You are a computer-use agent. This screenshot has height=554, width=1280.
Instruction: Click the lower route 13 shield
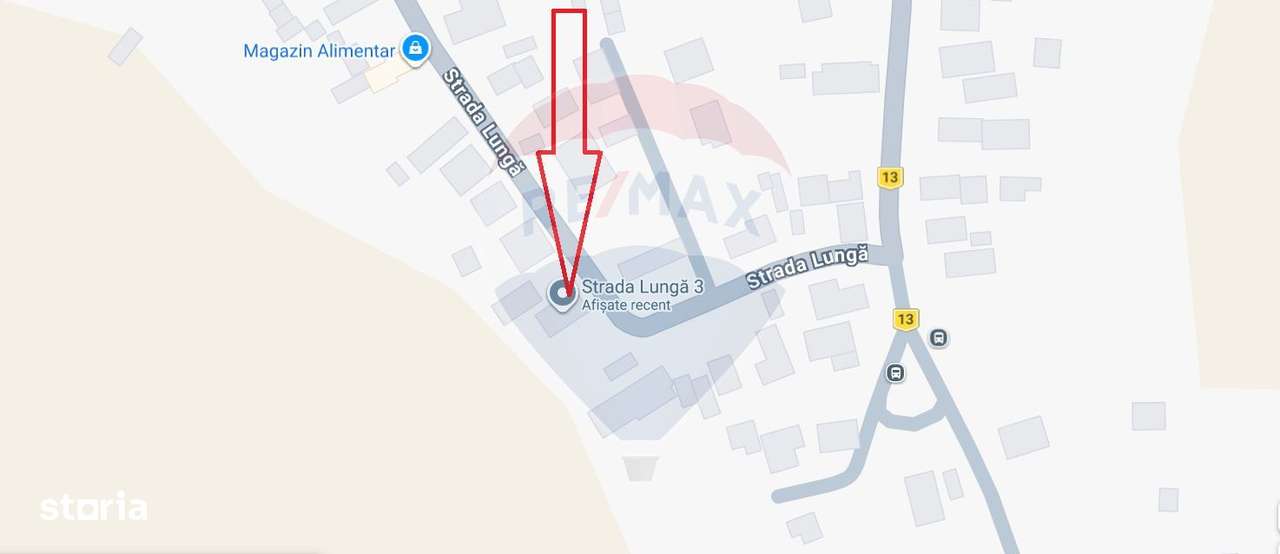point(905,319)
